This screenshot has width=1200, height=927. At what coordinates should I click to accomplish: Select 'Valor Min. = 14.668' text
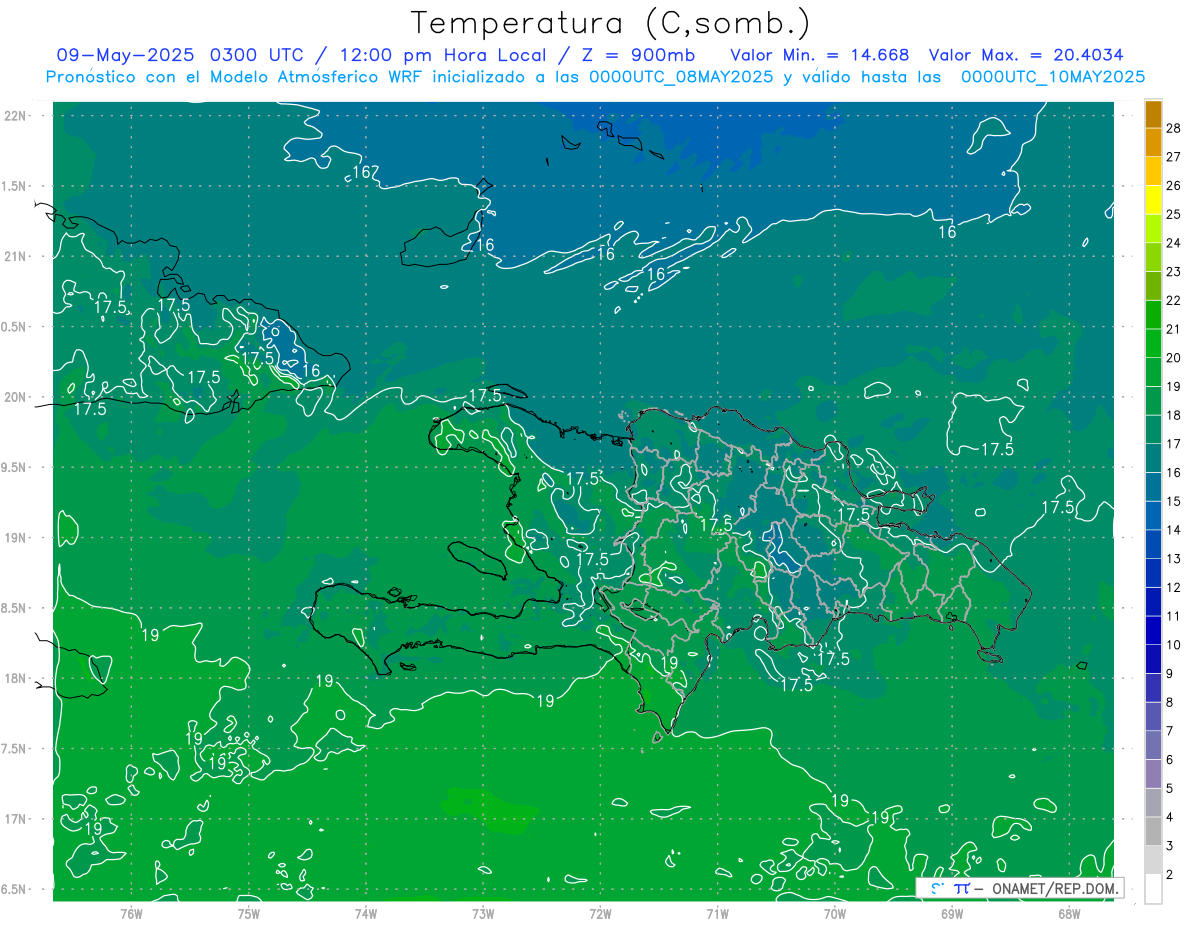click(820, 55)
